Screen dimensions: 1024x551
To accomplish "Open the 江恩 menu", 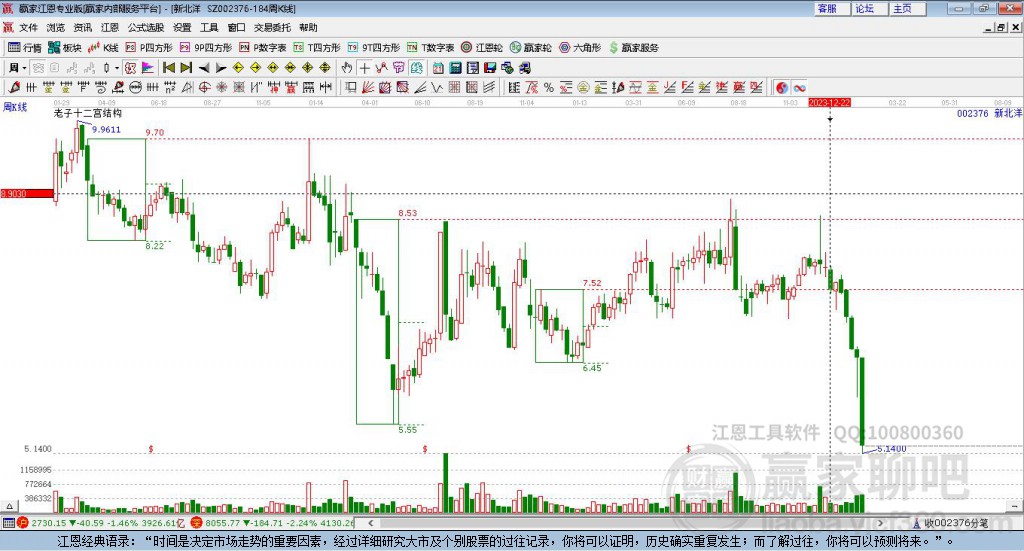I will [x=110, y=27].
